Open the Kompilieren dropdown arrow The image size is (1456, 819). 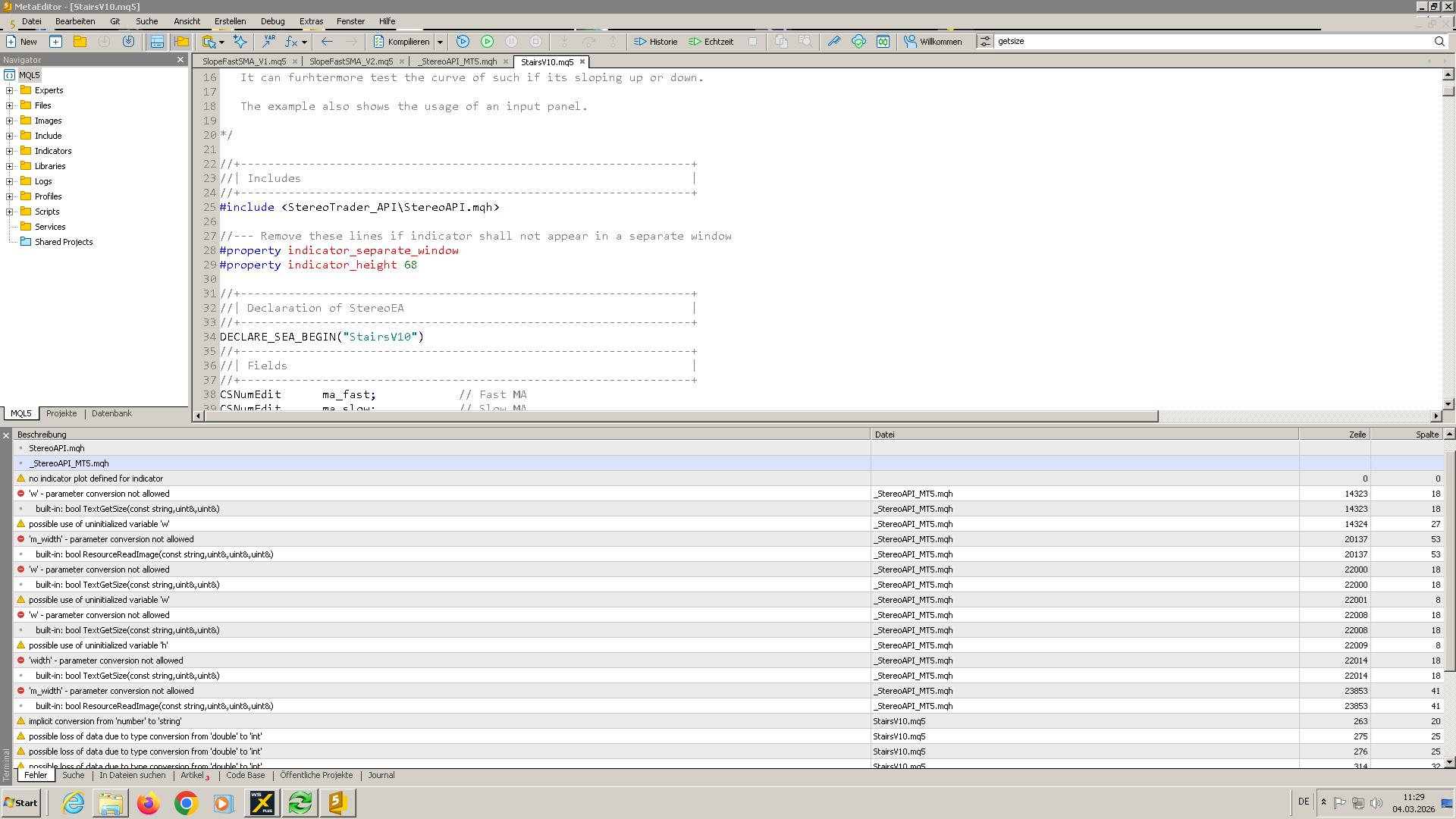(x=440, y=42)
